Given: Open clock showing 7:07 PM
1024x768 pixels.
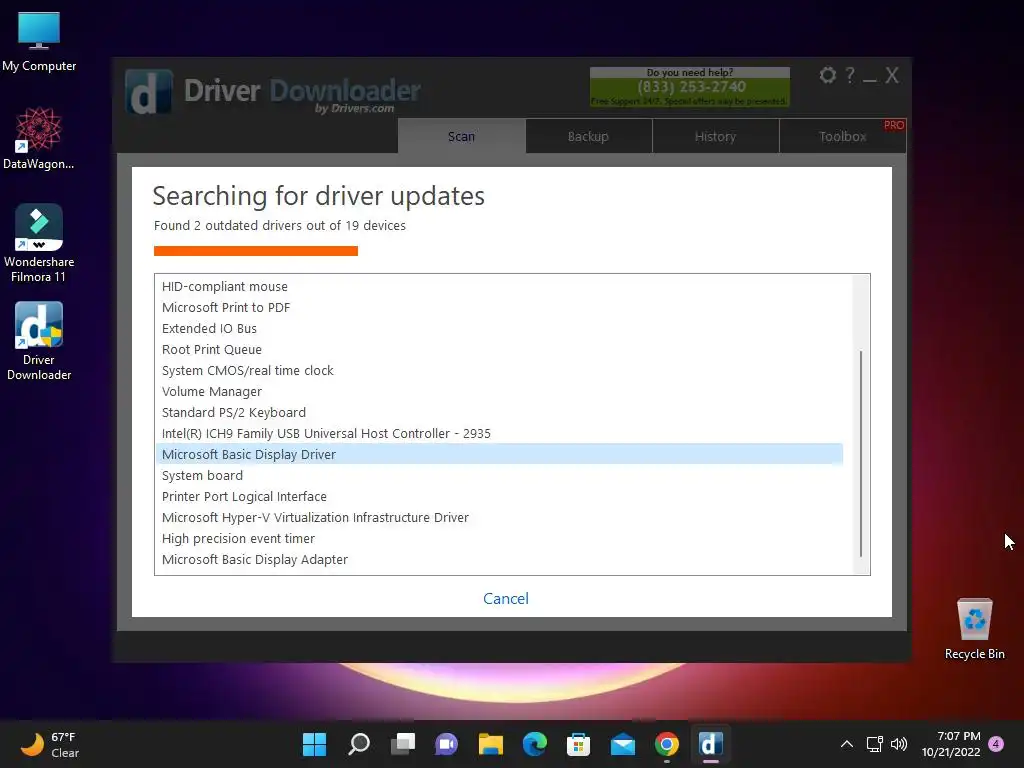Looking at the screenshot, I should tap(951, 744).
